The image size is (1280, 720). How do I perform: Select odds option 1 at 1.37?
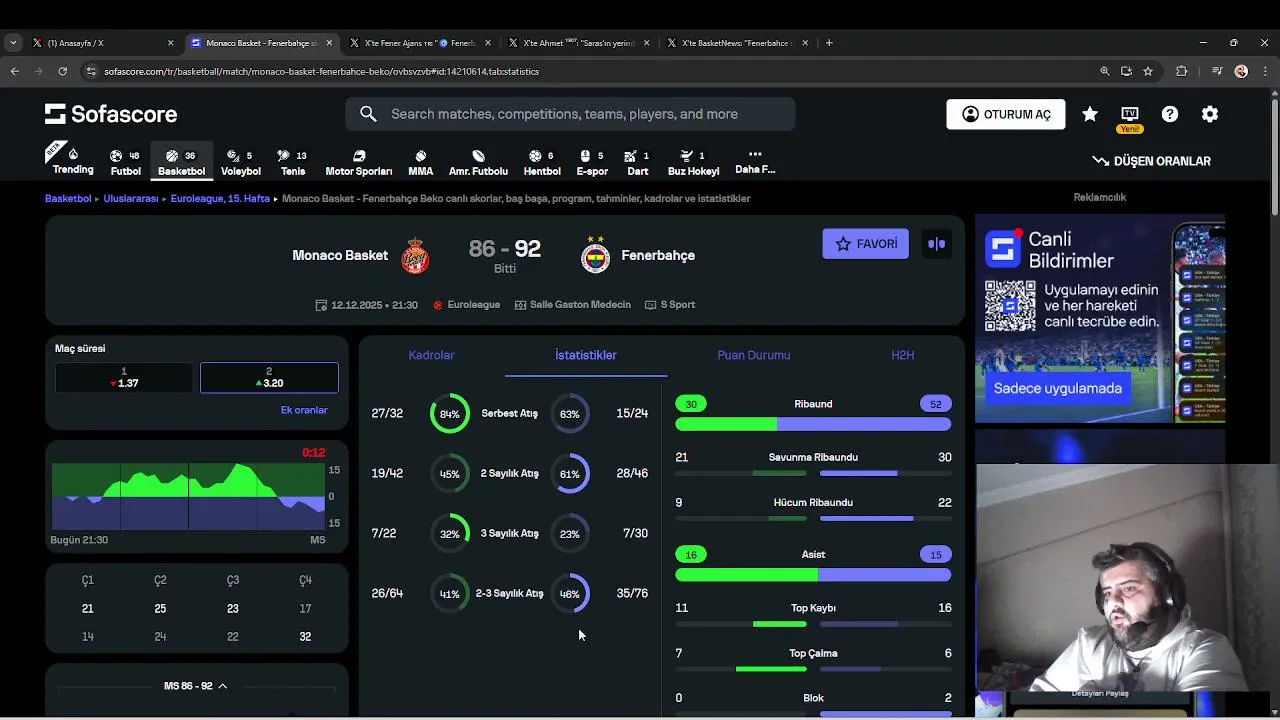coord(124,377)
